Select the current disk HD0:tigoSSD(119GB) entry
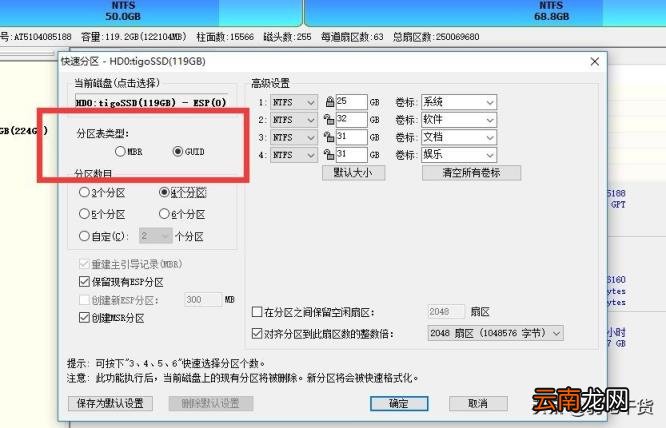Screen dimensions: 666x428 click(151, 102)
